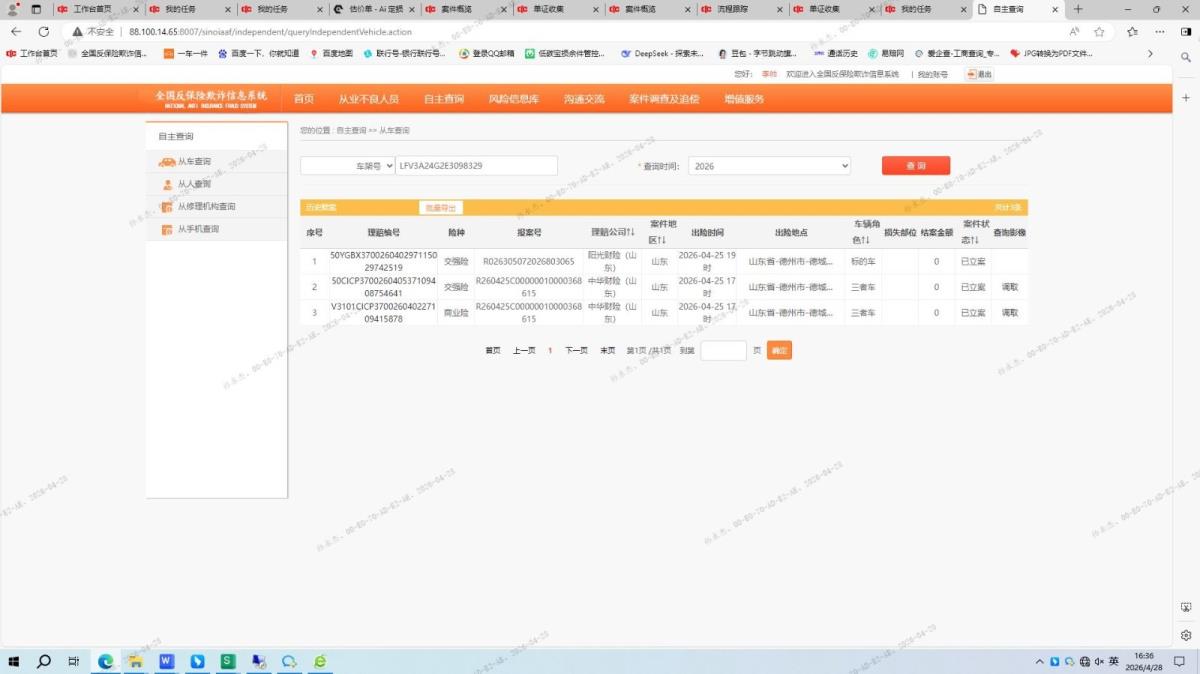Viewport: 1200px width, 674px height.
Task: Go to 下一页 in the pagination
Action: pyautogui.click(x=576, y=351)
